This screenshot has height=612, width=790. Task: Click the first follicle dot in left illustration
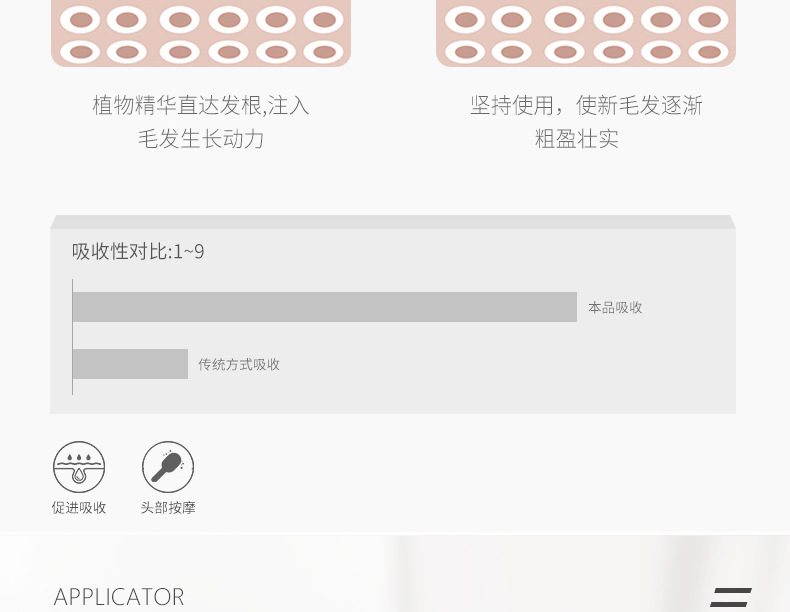tap(81, 20)
